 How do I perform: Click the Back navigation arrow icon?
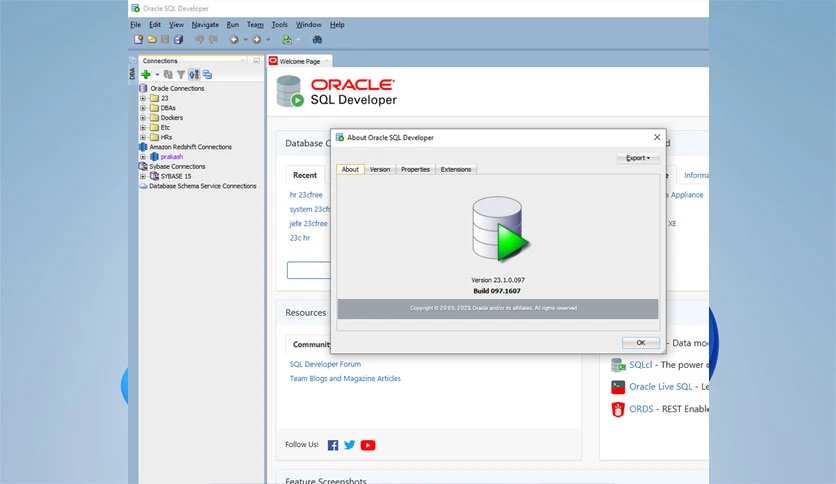tap(234, 39)
